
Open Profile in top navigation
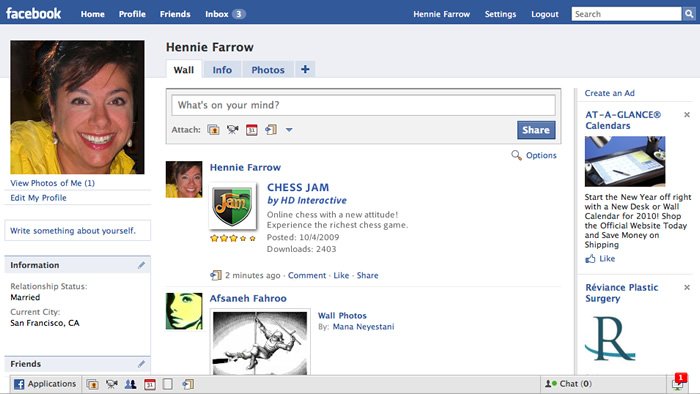pyautogui.click(x=132, y=14)
